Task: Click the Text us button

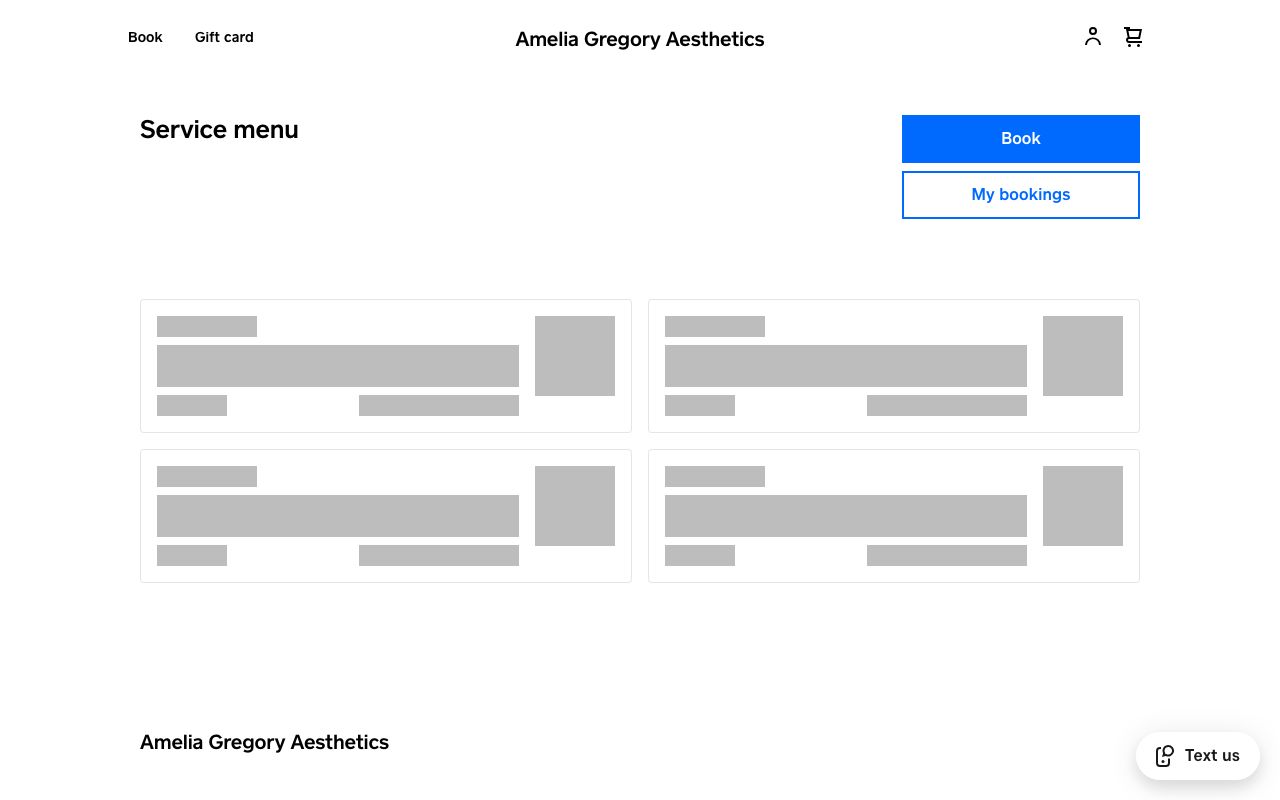Action: [1198, 756]
